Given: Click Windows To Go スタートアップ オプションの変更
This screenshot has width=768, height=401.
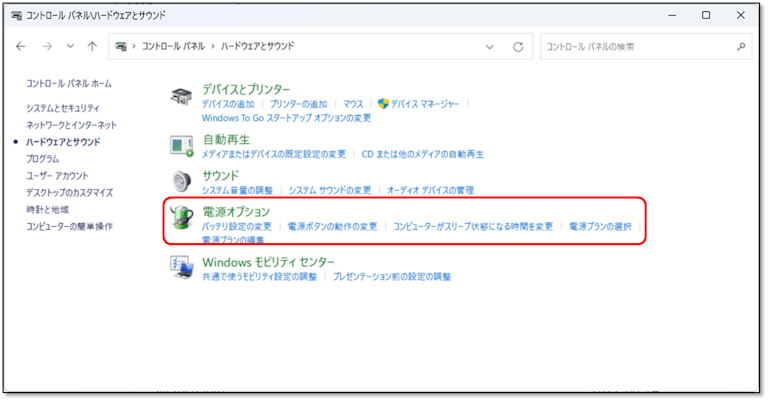Looking at the screenshot, I should pyautogui.click(x=287, y=118).
